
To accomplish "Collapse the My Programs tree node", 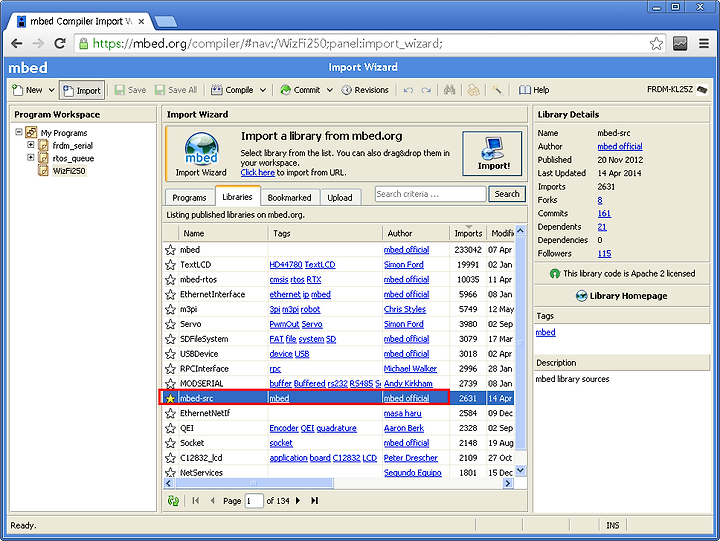I will point(19,132).
